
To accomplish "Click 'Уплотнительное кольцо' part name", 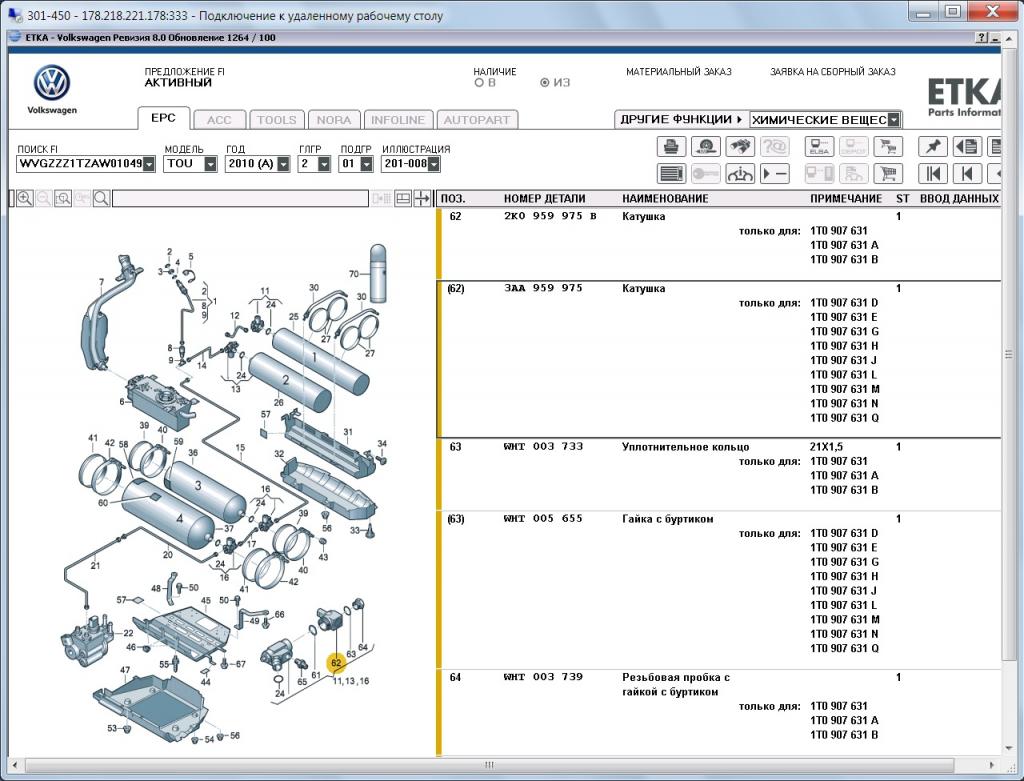I will pos(686,447).
